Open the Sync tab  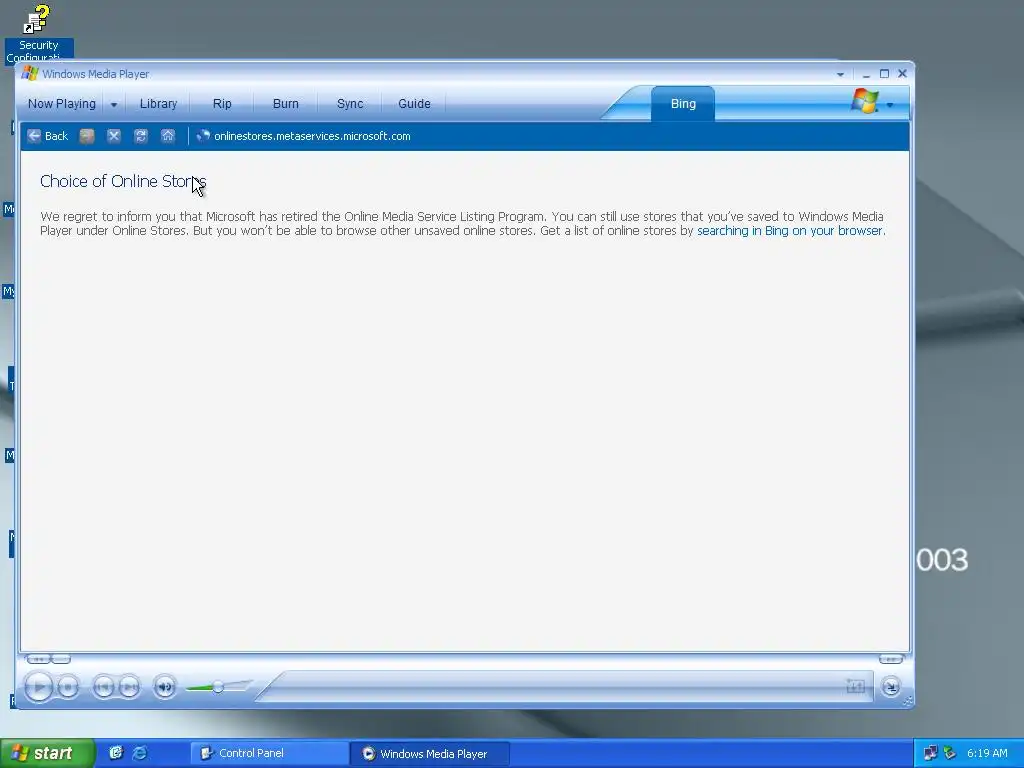(350, 104)
